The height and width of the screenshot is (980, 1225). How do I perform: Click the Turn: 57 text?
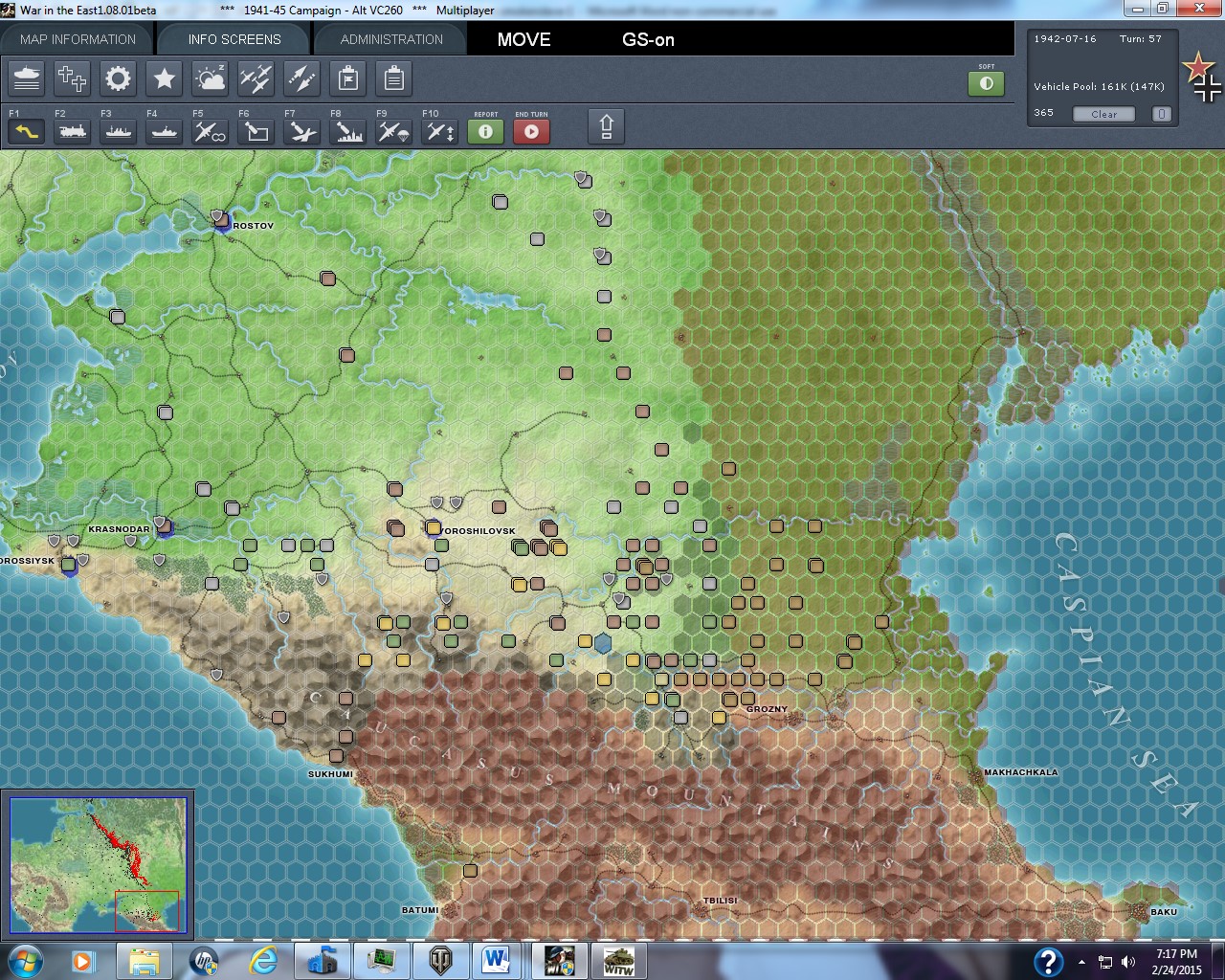click(x=1141, y=39)
